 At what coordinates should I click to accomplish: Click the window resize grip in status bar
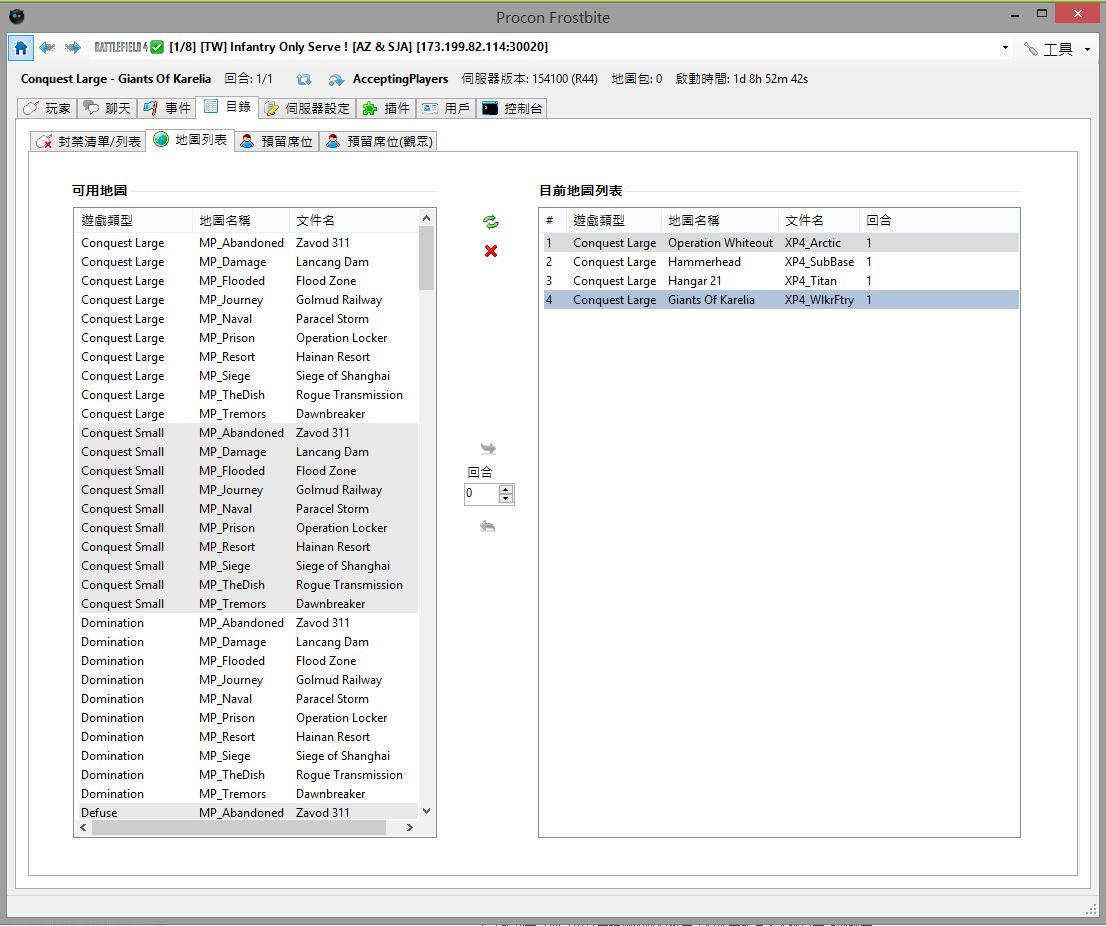[1090, 908]
